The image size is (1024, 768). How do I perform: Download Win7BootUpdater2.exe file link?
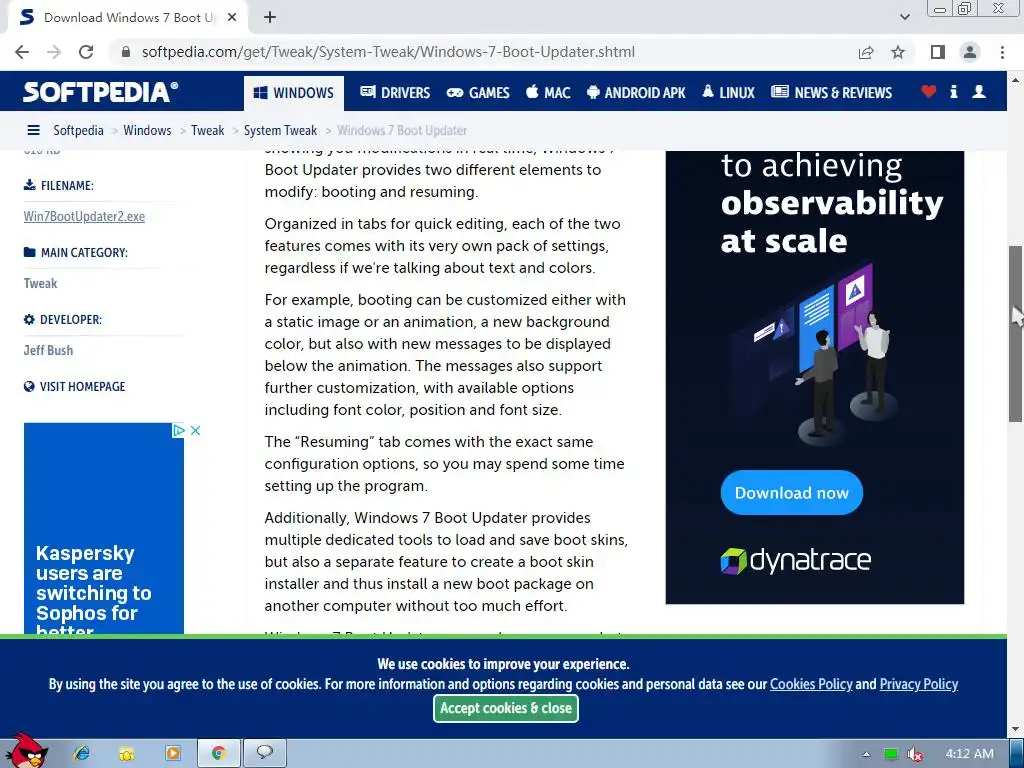[84, 216]
